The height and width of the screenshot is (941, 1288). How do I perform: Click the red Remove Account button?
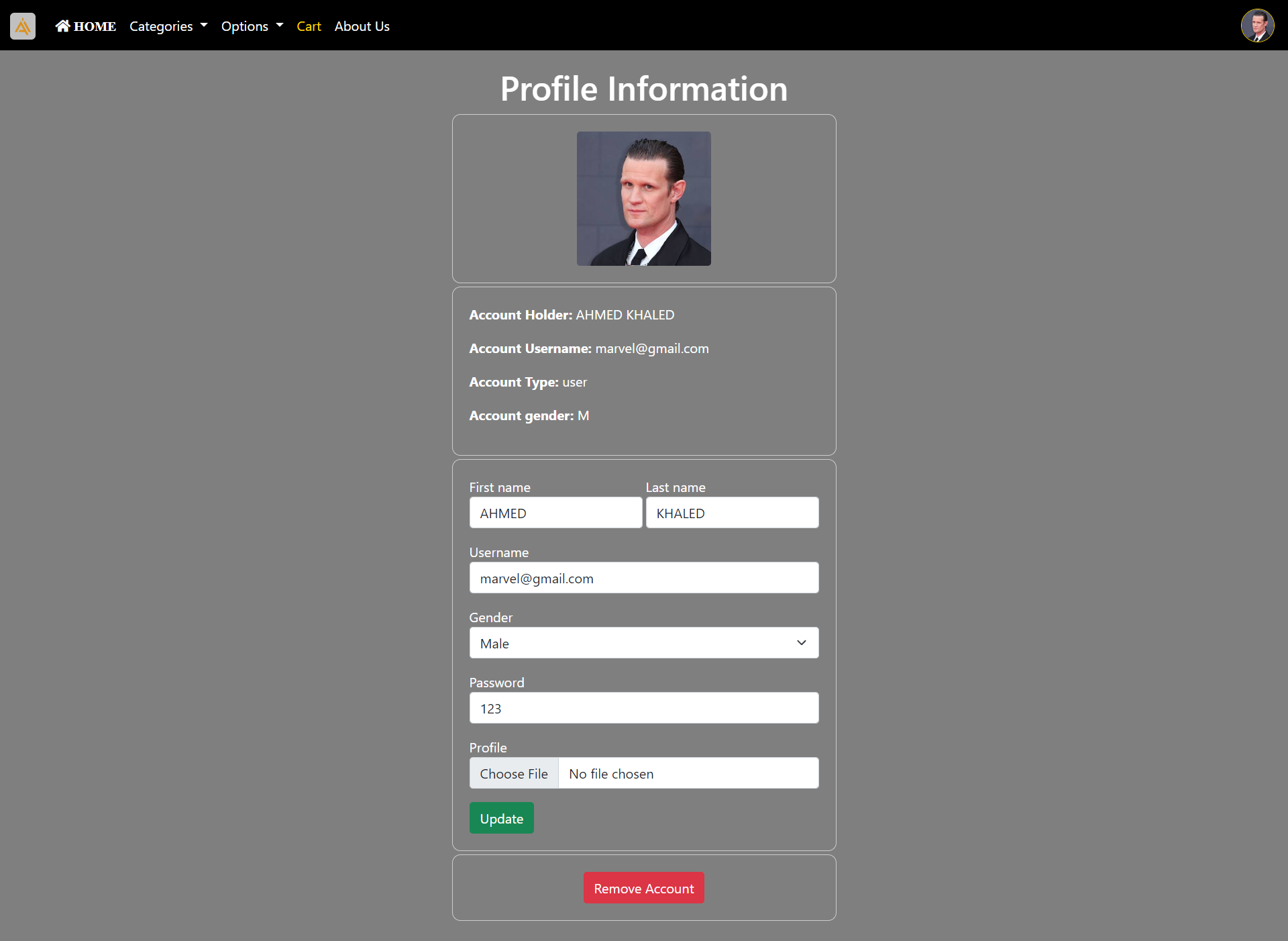(x=643, y=888)
